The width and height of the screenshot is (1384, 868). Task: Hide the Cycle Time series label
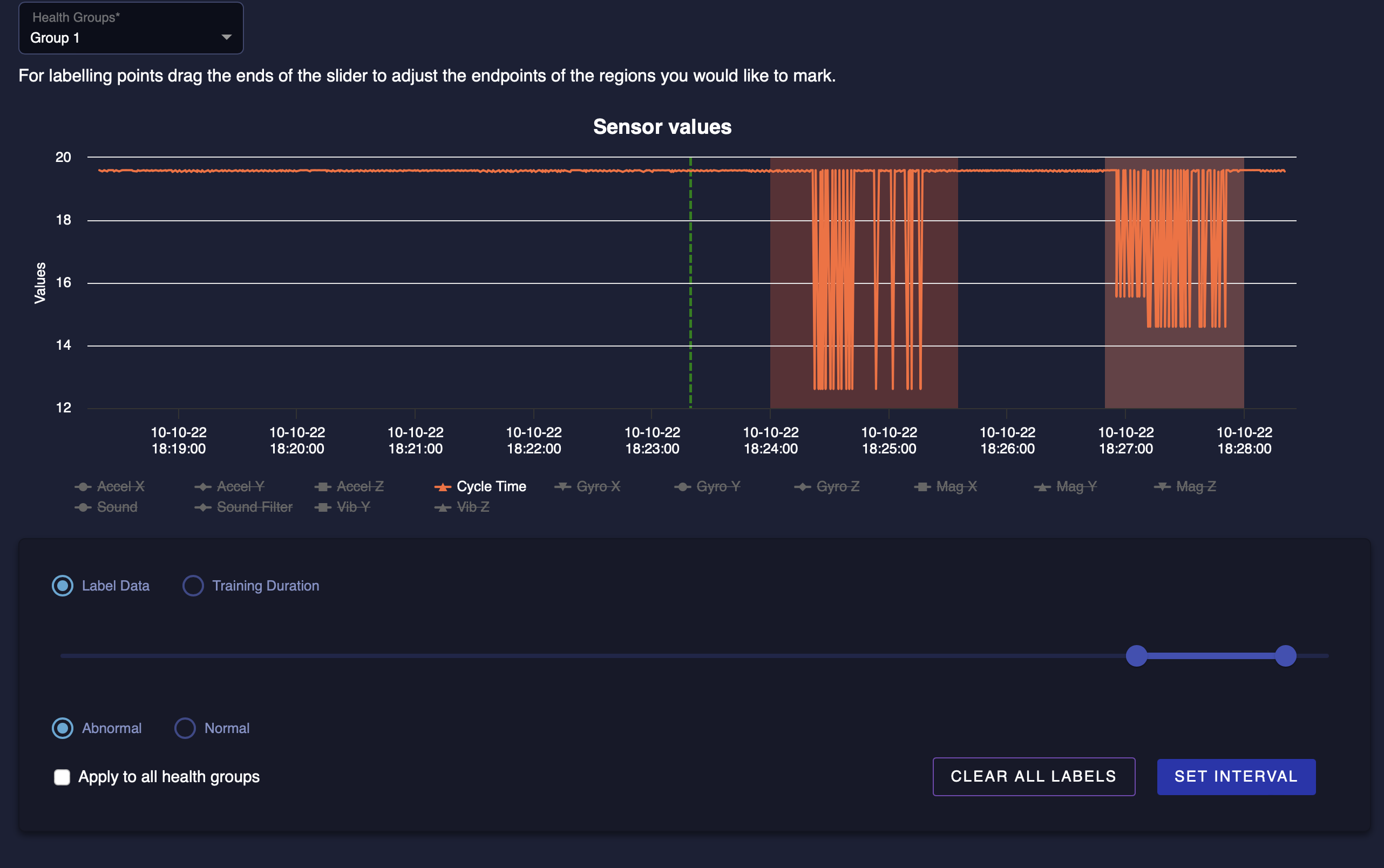491,487
